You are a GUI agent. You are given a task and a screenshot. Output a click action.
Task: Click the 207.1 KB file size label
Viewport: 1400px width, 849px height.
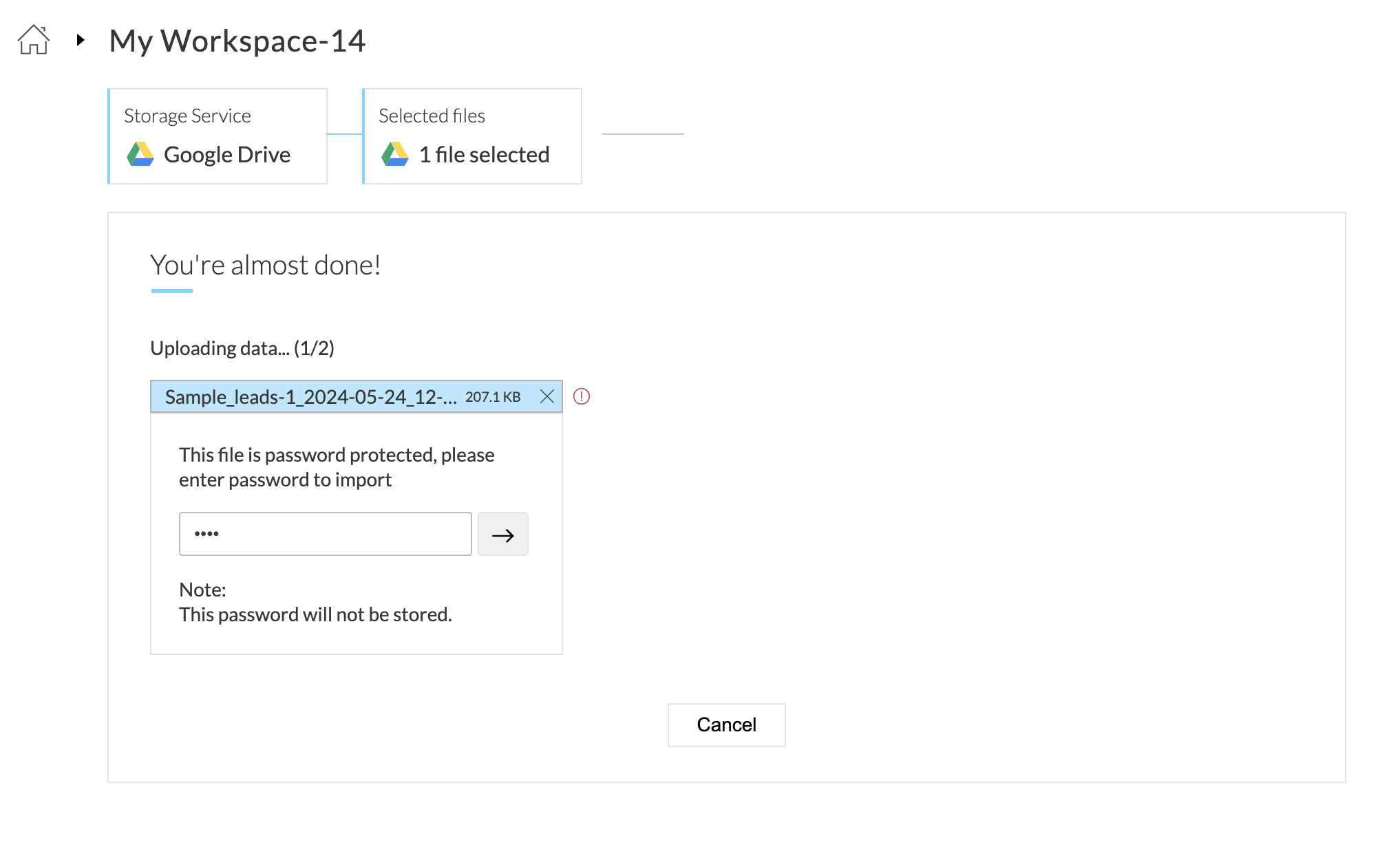[493, 397]
